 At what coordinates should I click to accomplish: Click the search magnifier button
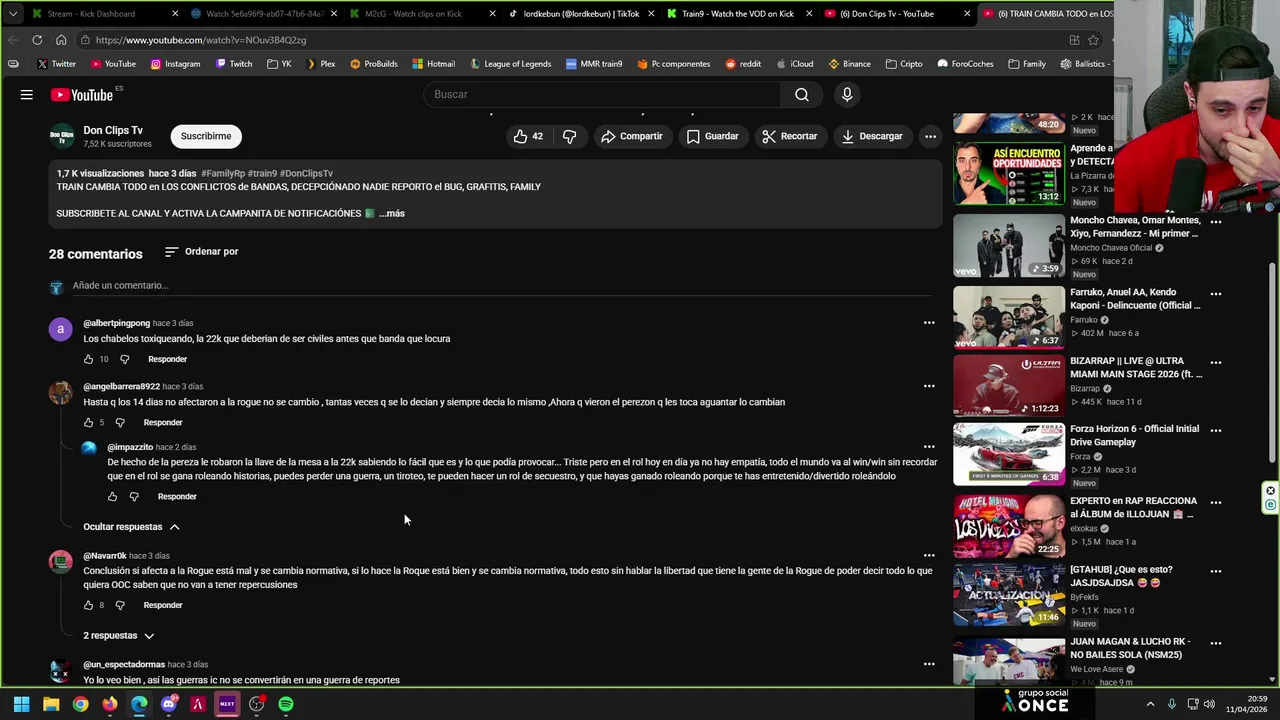click(802, 94)
